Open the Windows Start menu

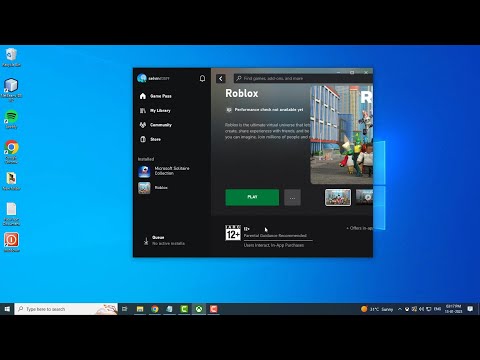[x=7, y=309]
